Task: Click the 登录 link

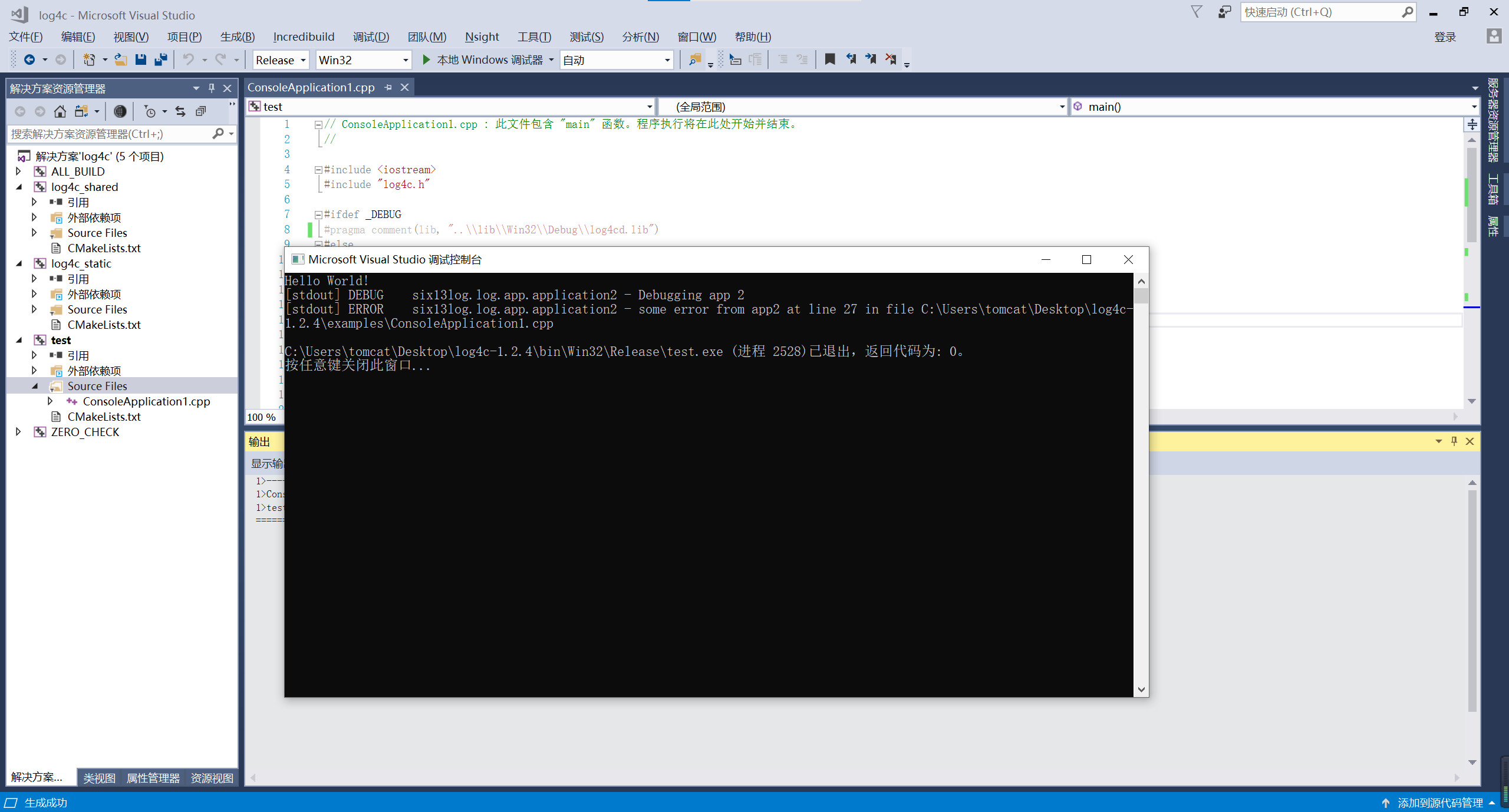Action: click(1445, 37)
